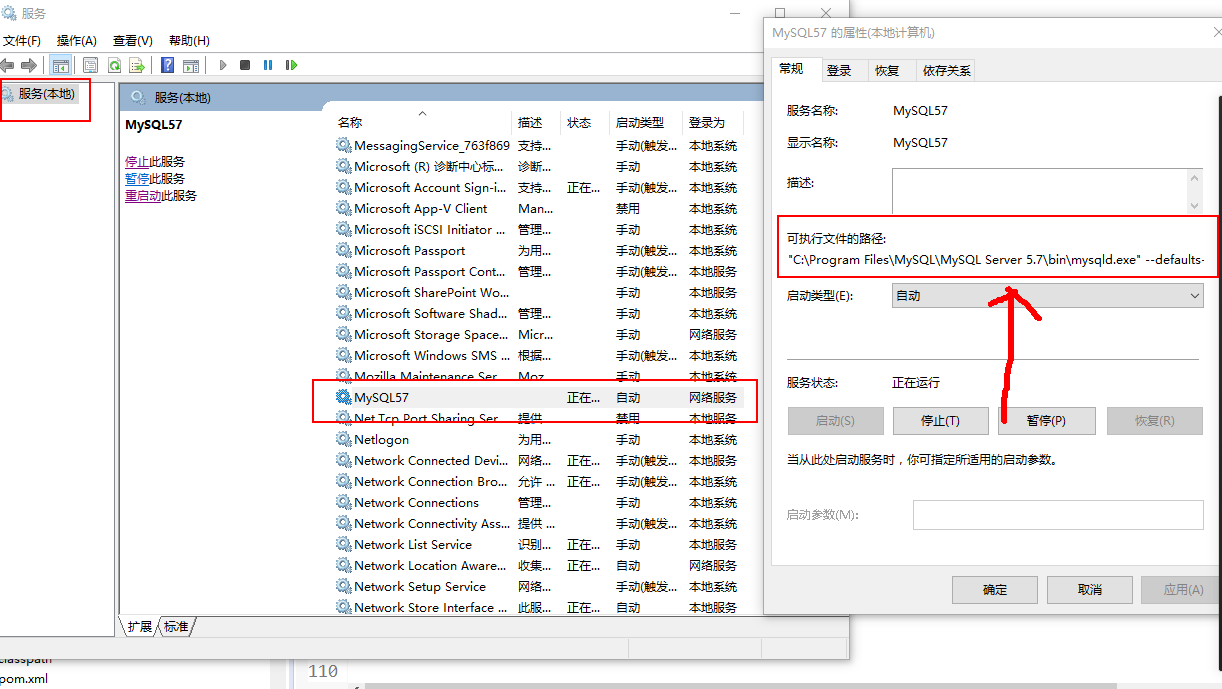Open the 操作(A) menu
Image resolution: width=1222 pixels, height=689 pixels.
pos(77,41)
